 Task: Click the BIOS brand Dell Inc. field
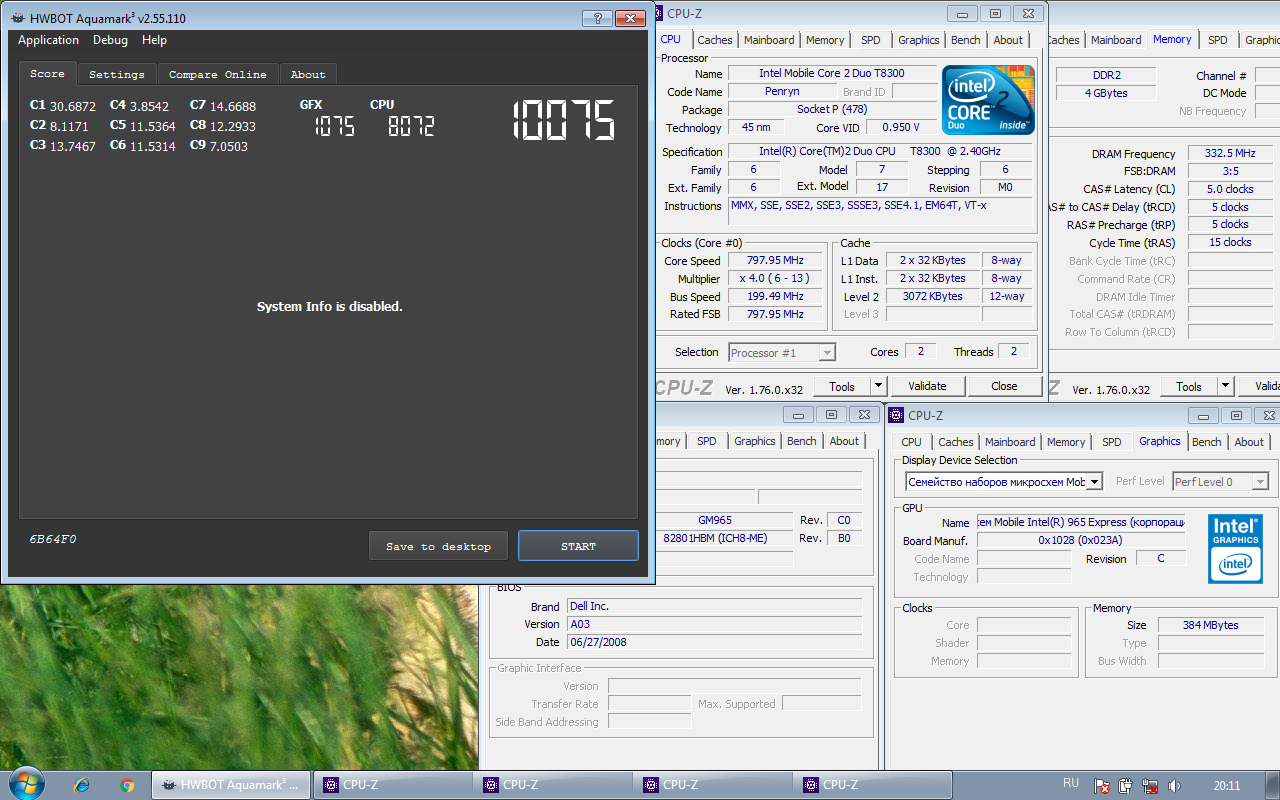pos(715,606)
